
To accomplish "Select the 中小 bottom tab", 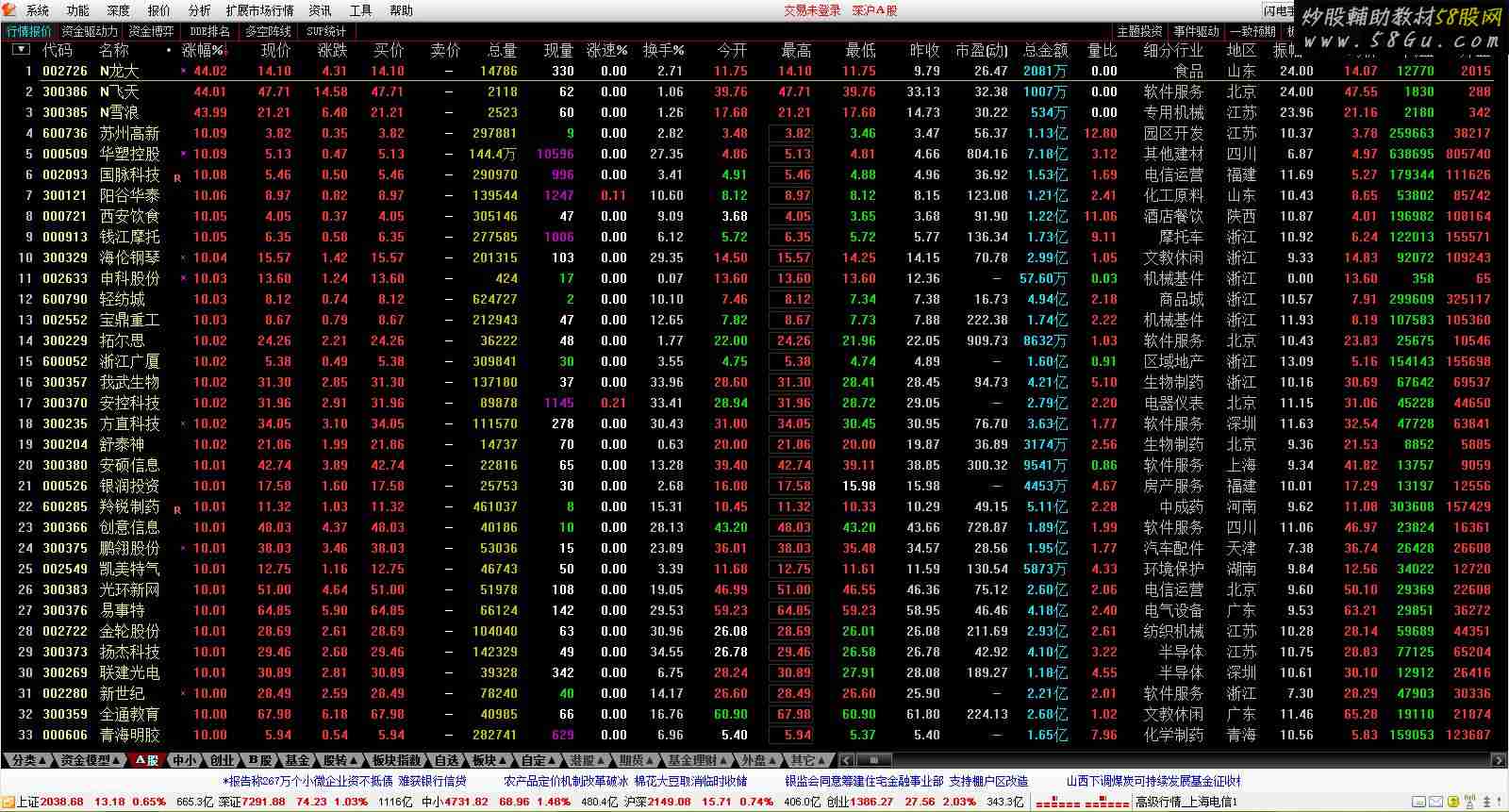I will click(x=185, y=760).
